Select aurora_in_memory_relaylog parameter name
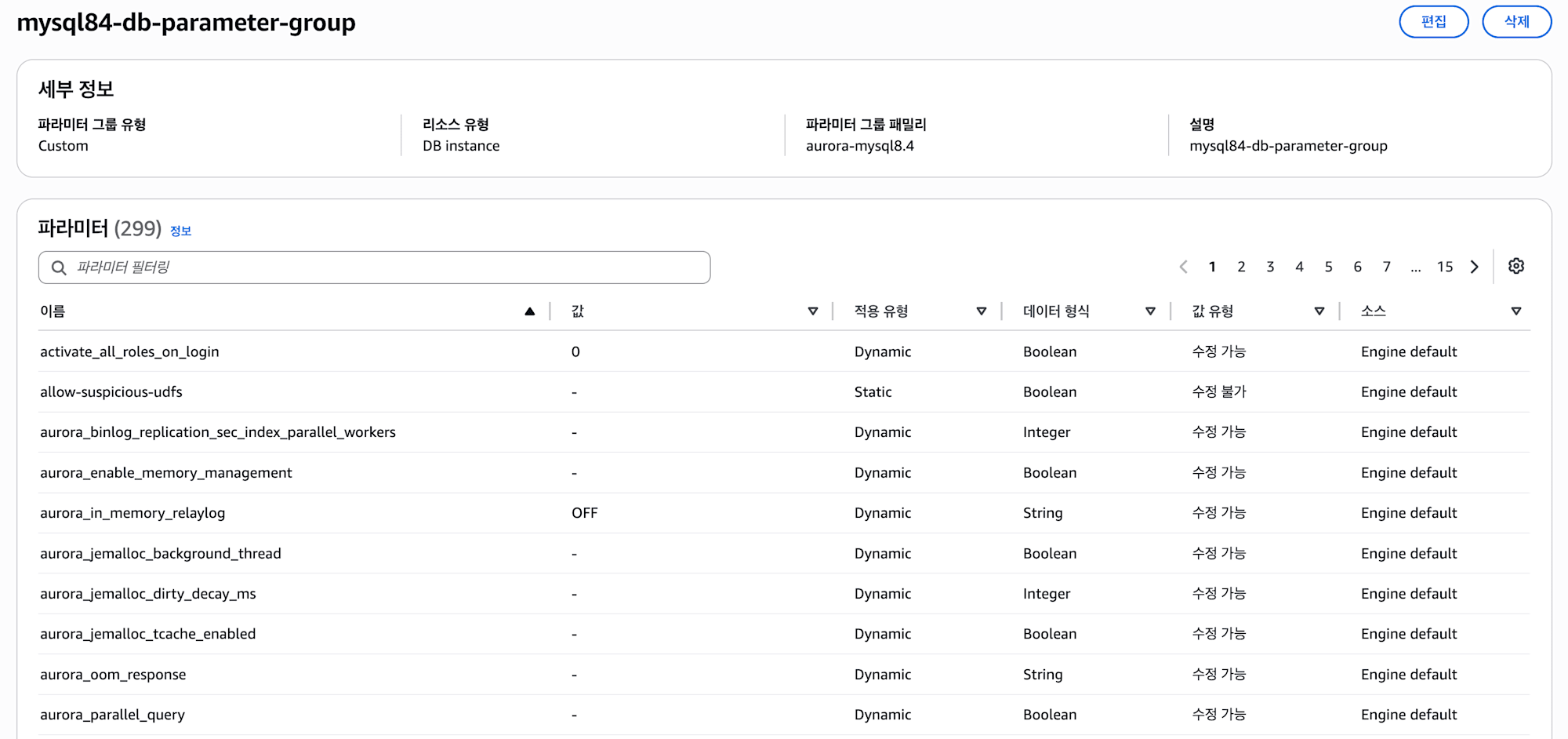Image resolution: width=1568 pixels, height=739 pixels. (x=132, y=513)
